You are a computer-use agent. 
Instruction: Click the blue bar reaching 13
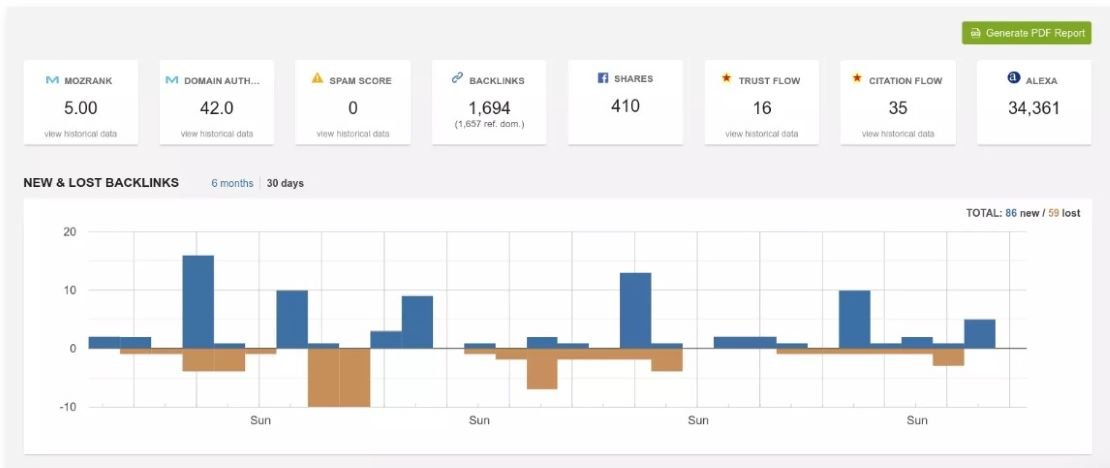pos(636,310)
